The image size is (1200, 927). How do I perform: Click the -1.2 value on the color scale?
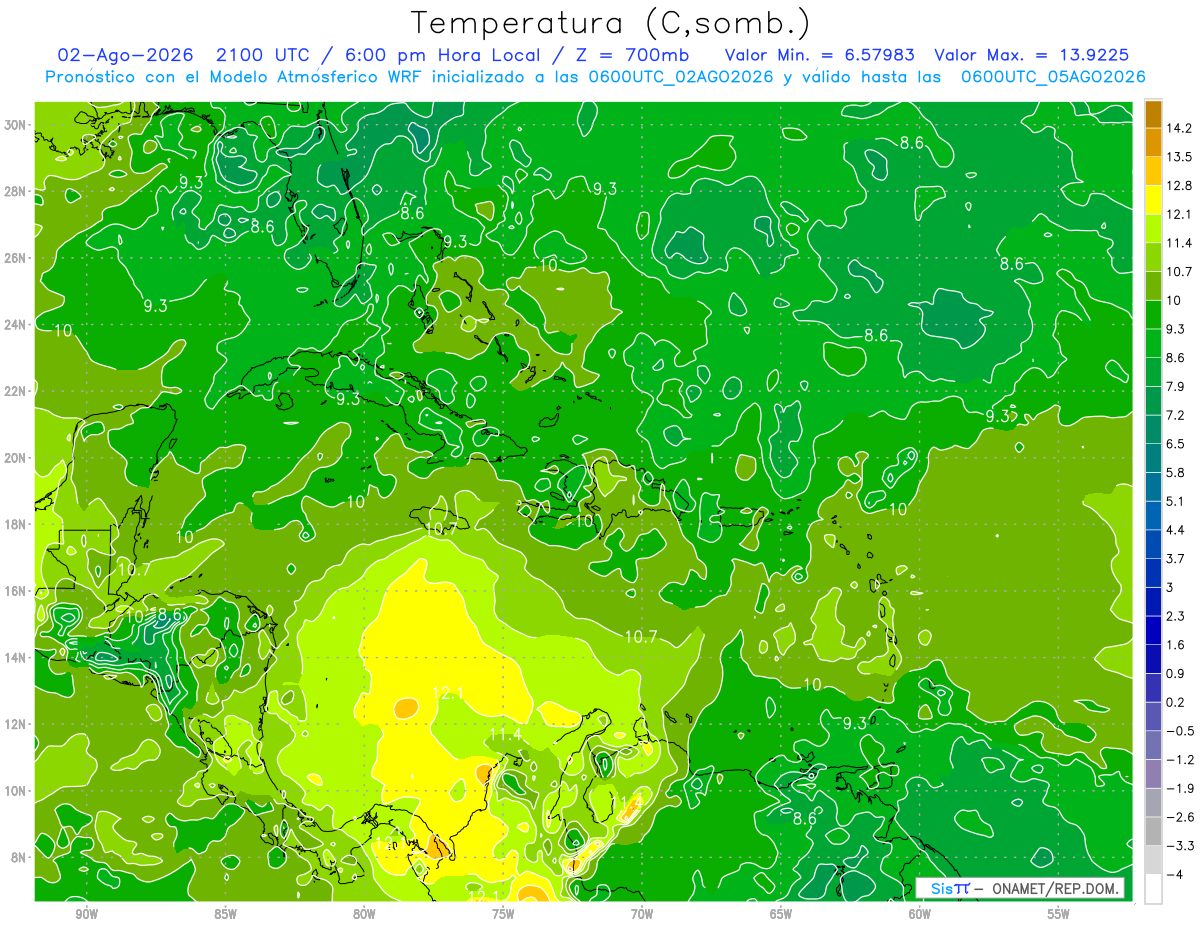[1179, 759]
